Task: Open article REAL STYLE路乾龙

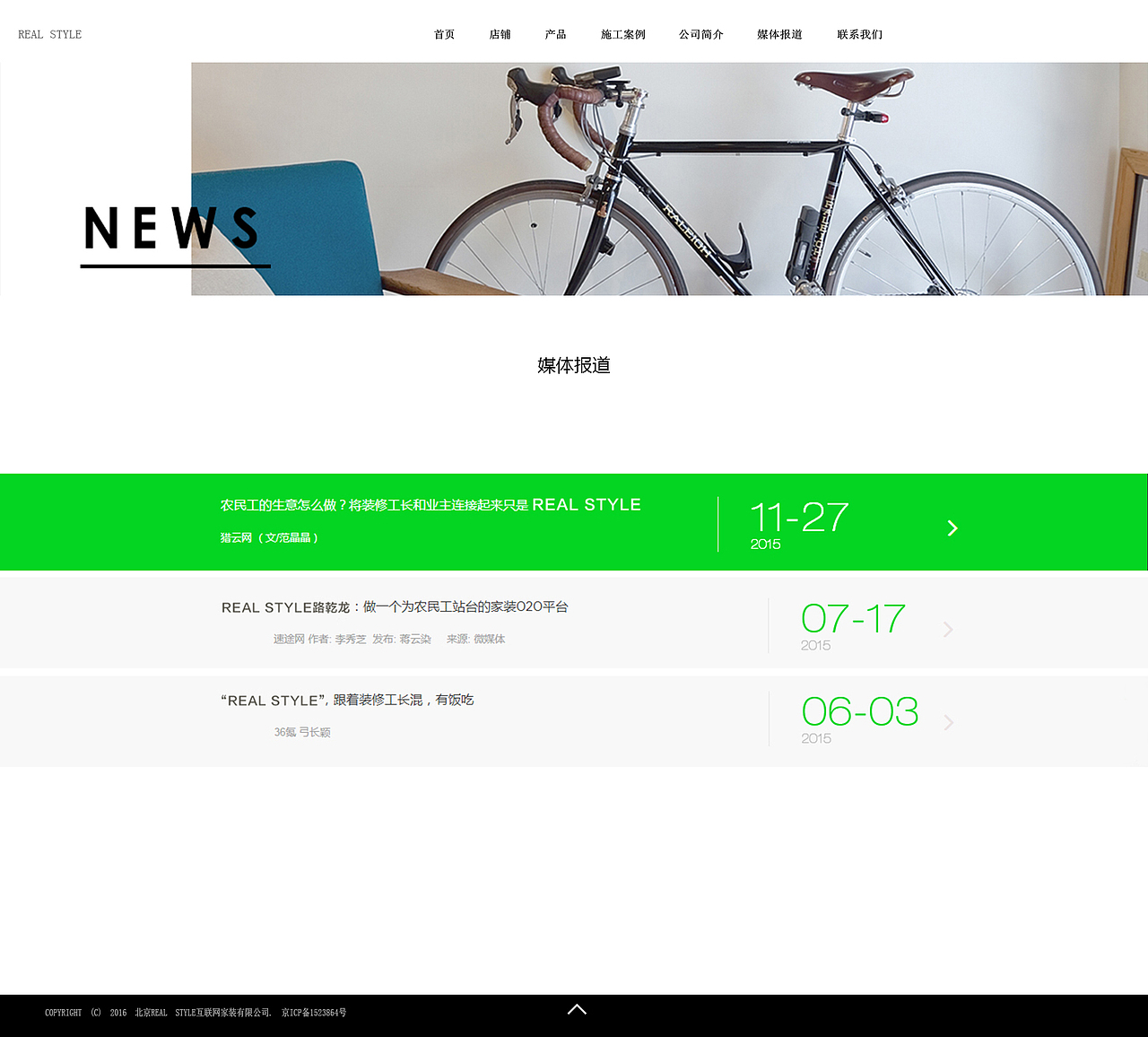Action: (x=395, y=607)
